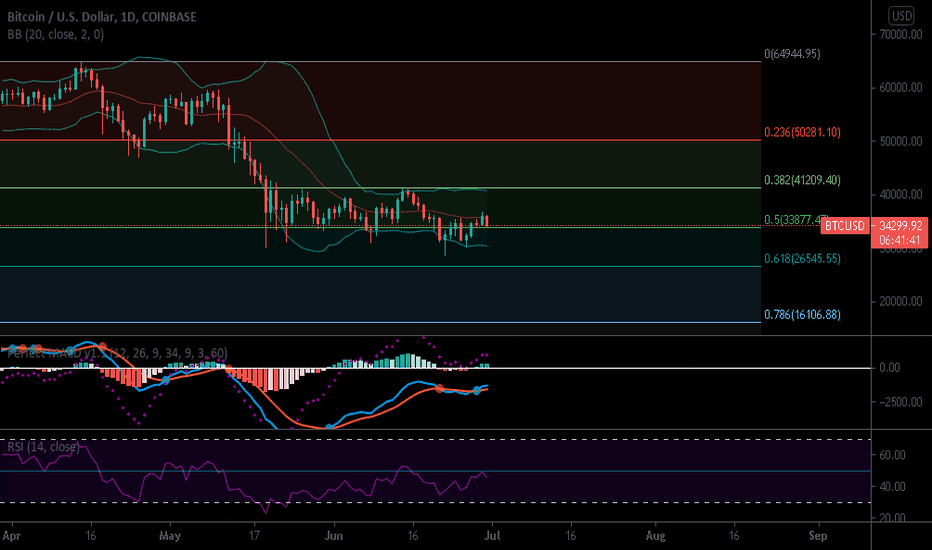Click the May label on the time axis

pos(170,536)
